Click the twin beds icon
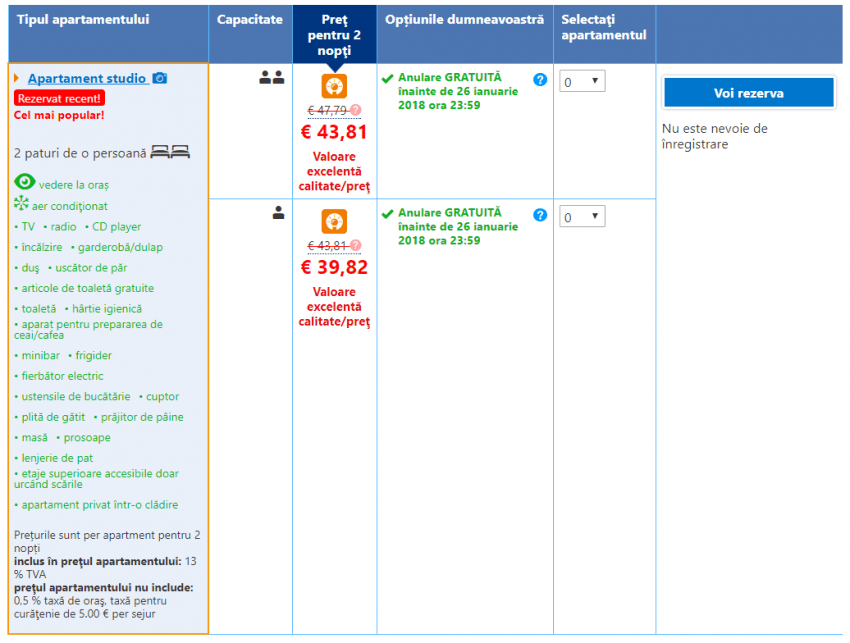 click(x=171, y=153)
